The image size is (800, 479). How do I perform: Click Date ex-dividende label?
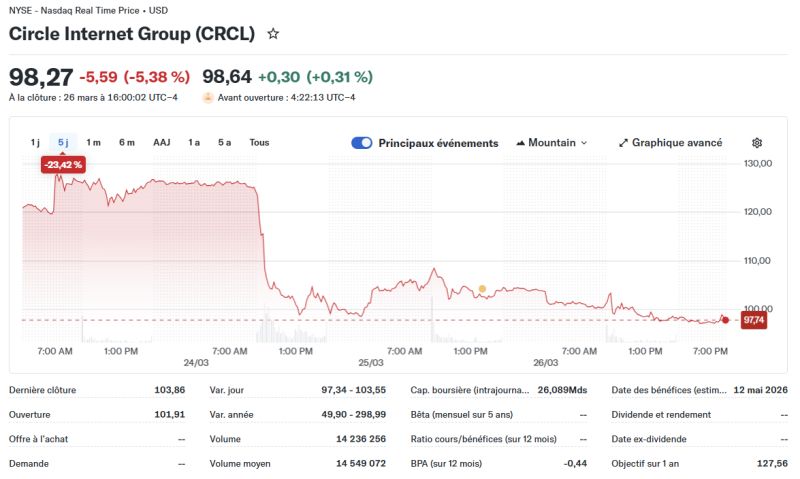pos(649,439)
